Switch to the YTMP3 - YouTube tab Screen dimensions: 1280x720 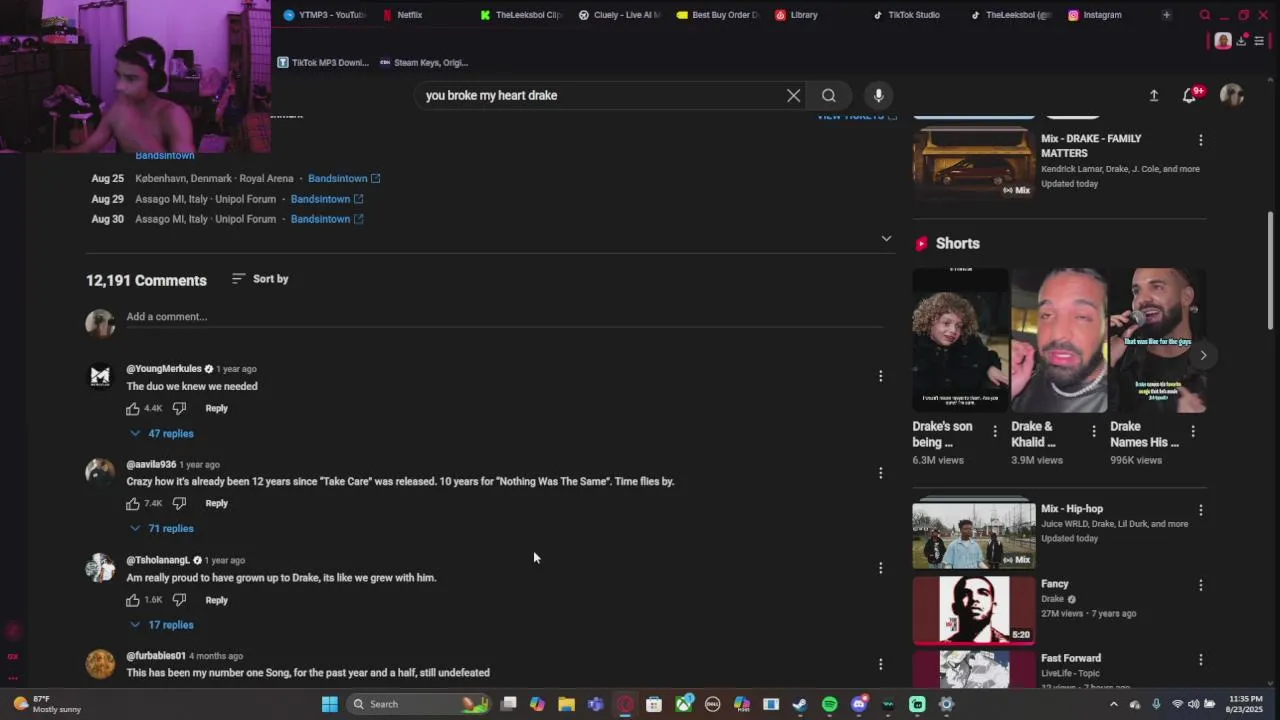[x=325, y=15]
